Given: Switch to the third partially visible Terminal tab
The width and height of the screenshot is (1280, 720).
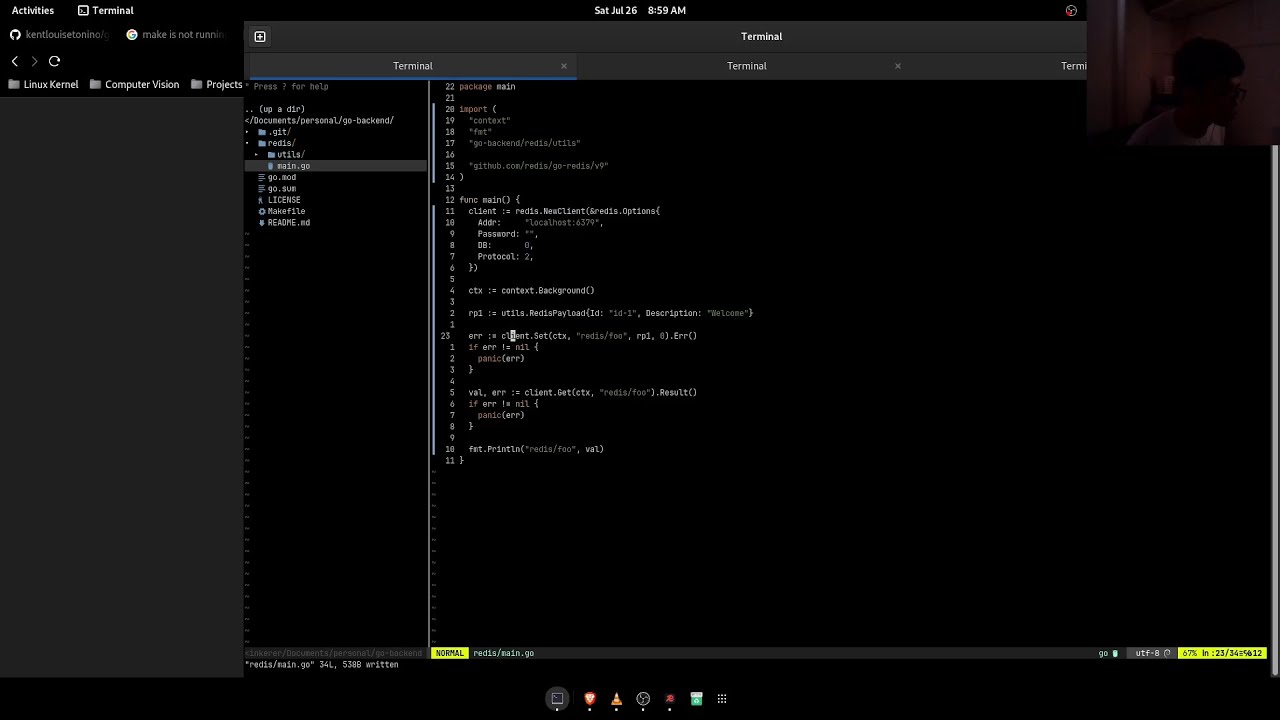Looking at the screenshot, I should [x=1073, y=66].
